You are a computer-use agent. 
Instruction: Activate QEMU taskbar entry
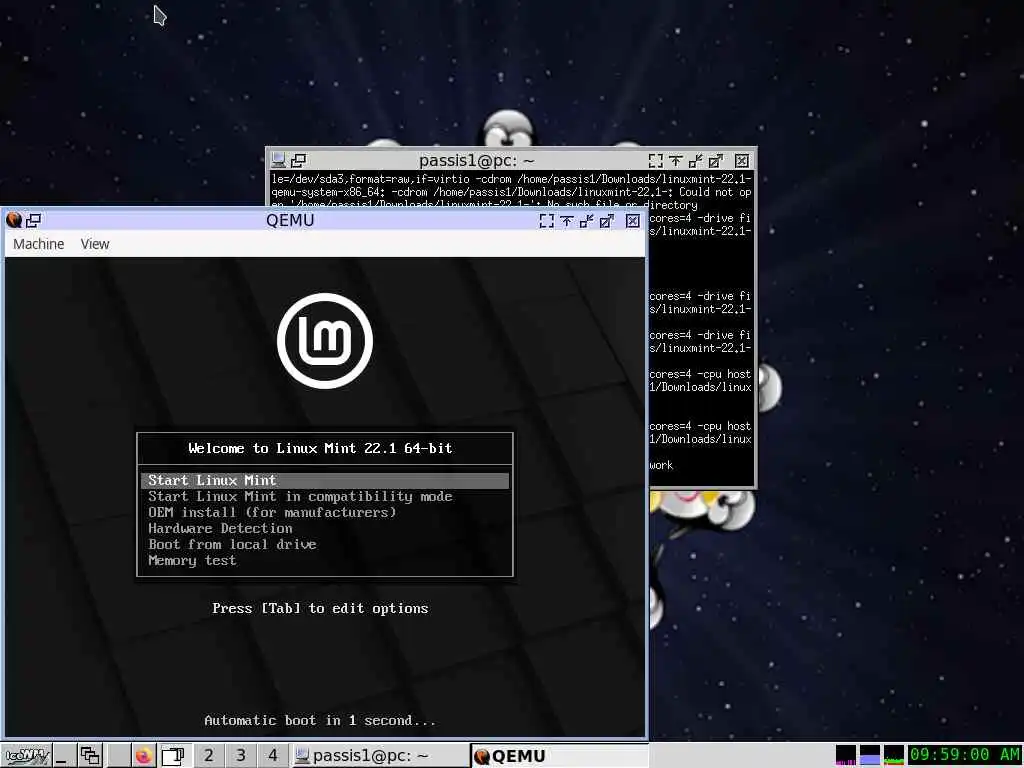tap(558, 756)
